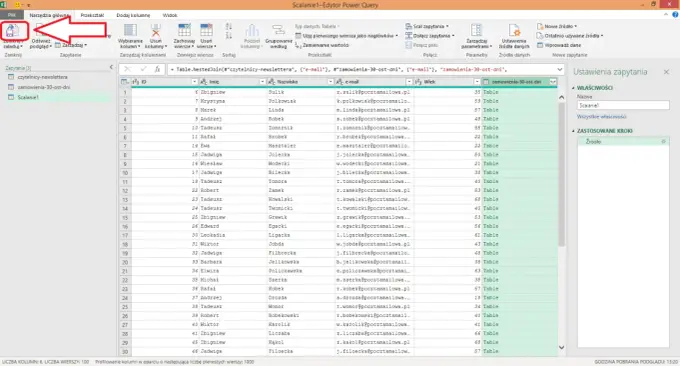
Task: Click Odśwież podgląd button
Action: [41, 36]
